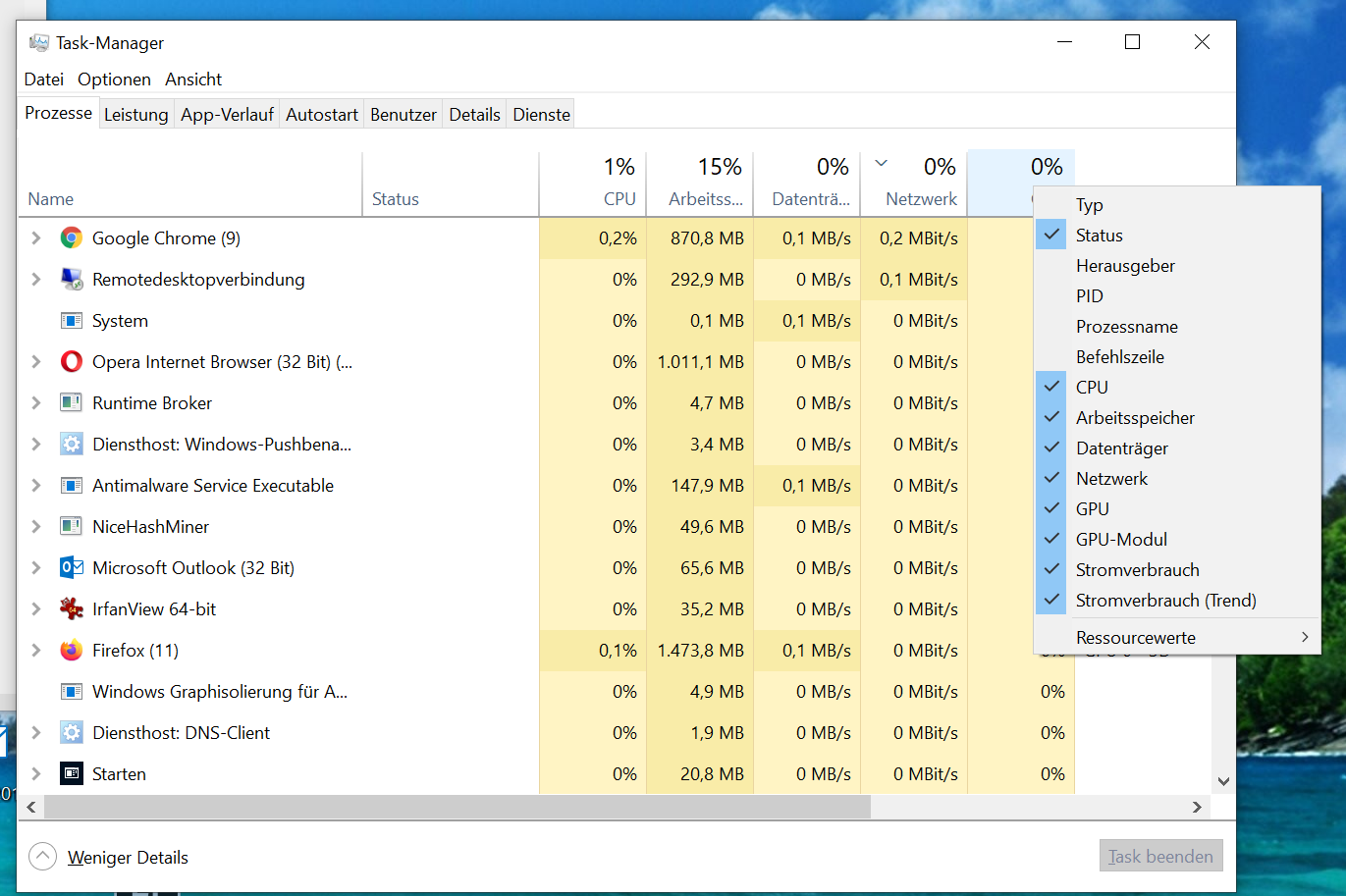The width and height of the screenshot is (1346, 896).
Task: Click the horizontal scrollbar thumb
Action: (x=458, y=807)
